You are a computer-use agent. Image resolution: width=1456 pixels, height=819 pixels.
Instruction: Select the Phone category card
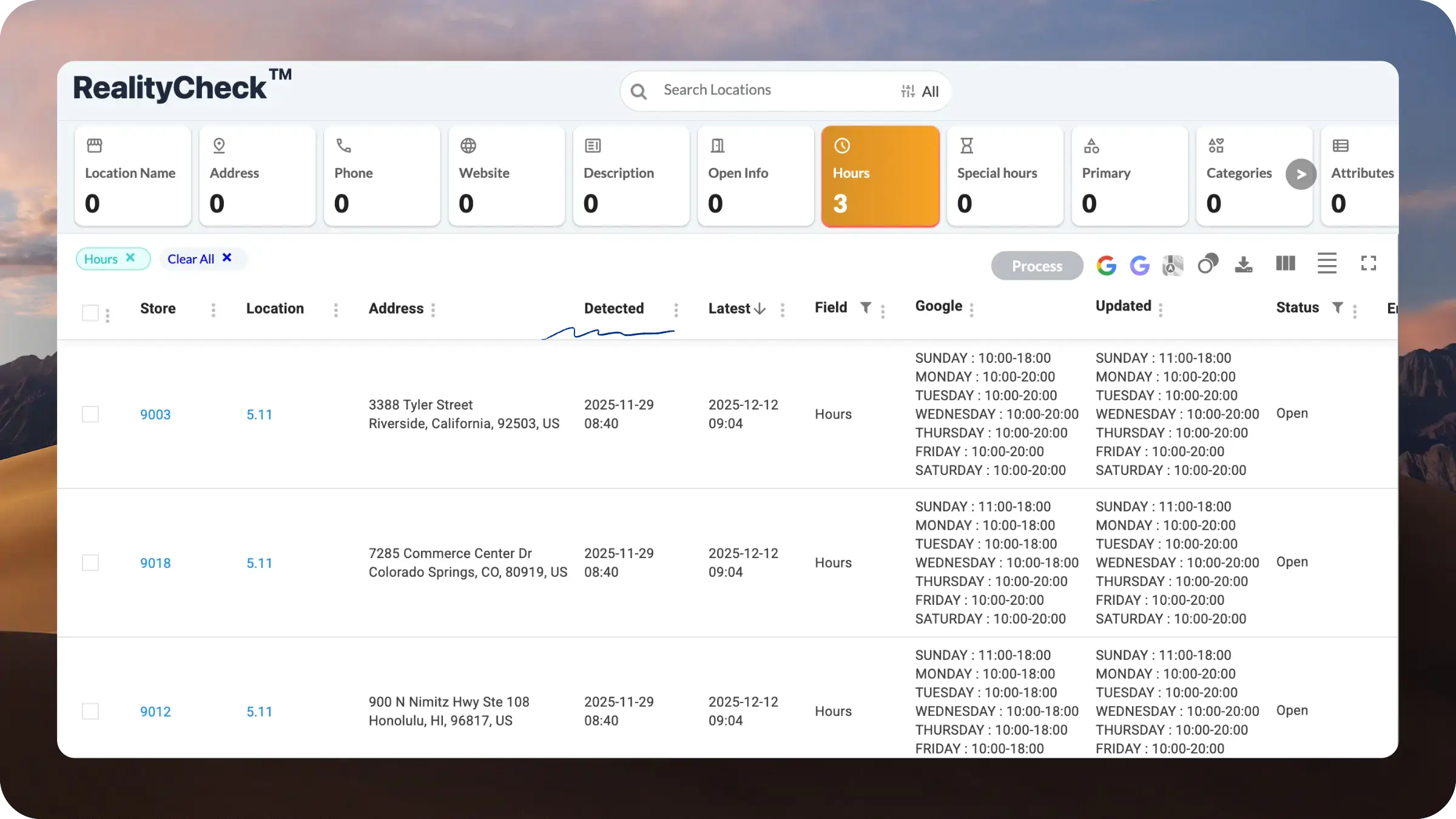point(382,176)
